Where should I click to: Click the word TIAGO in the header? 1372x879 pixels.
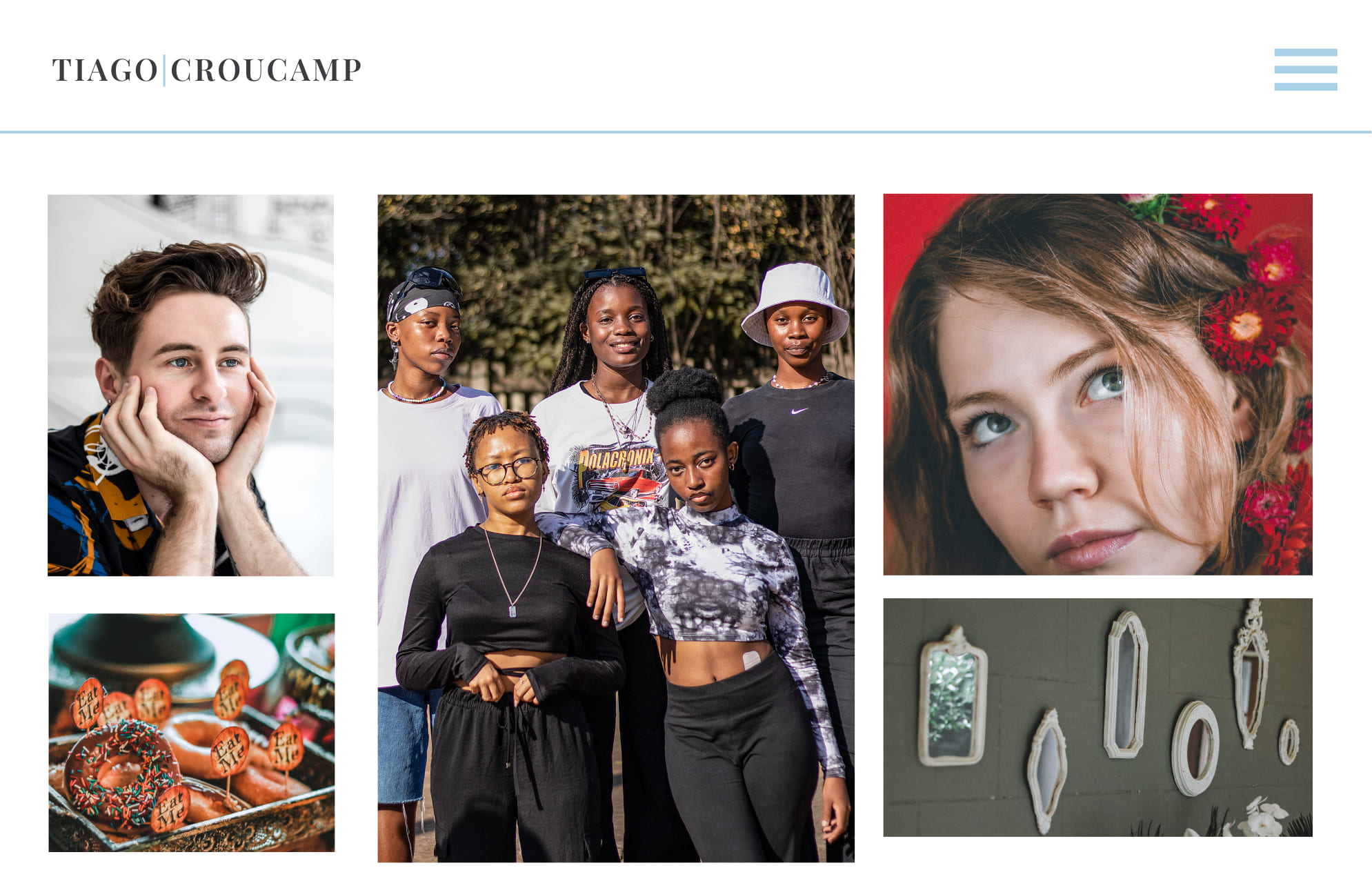(106, 70)
